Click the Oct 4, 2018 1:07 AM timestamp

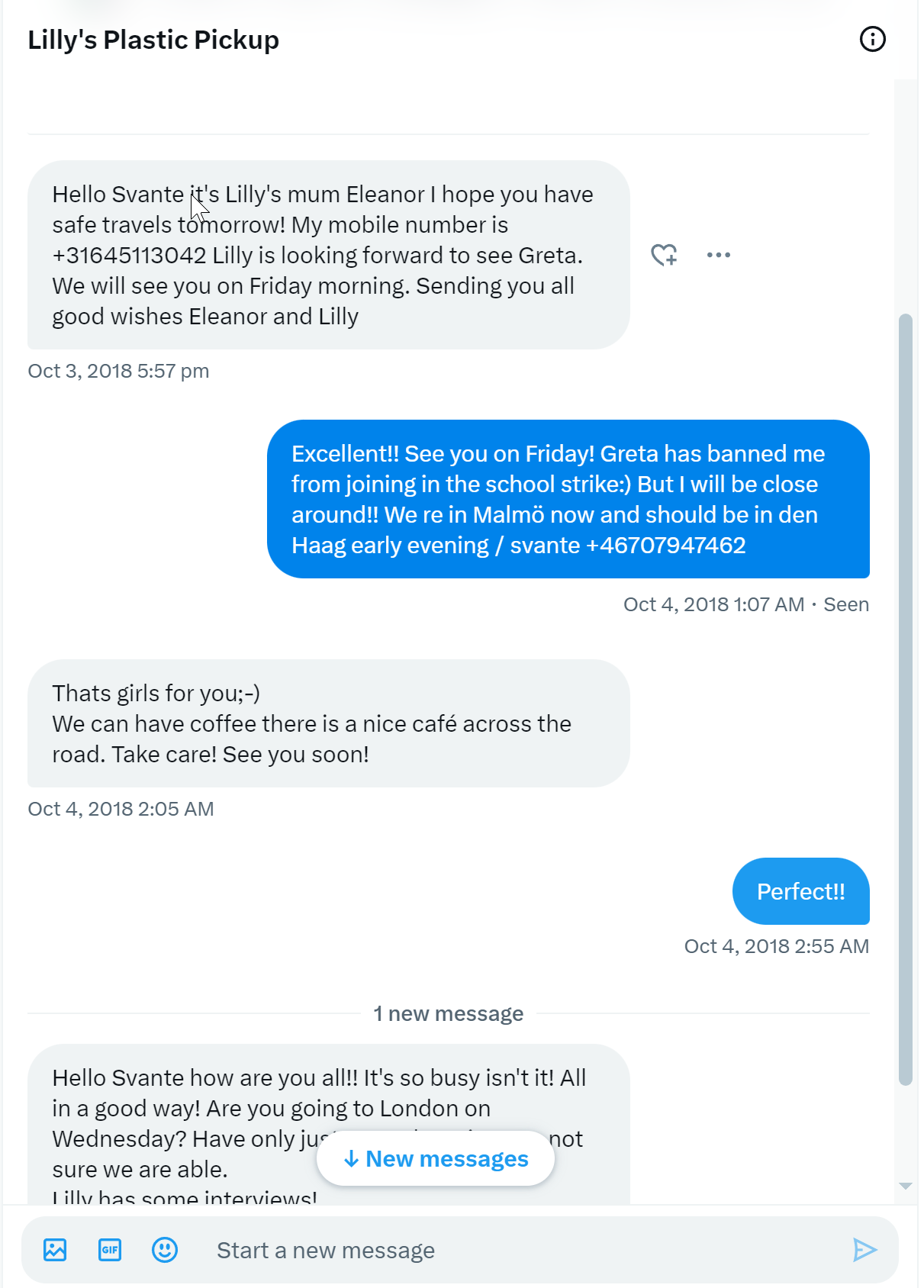713,604
